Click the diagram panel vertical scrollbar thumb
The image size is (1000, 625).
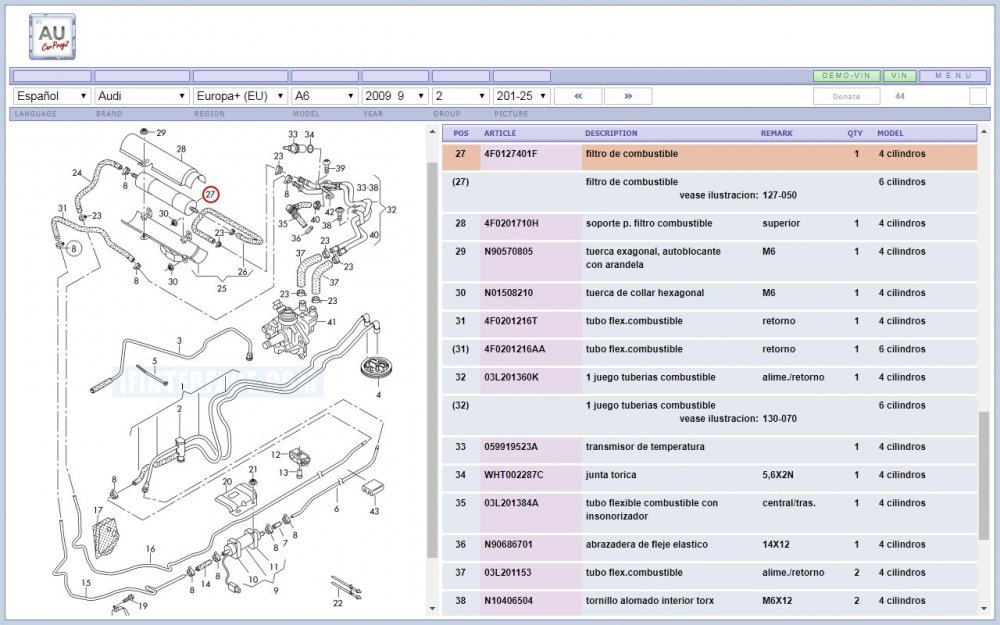432,360
